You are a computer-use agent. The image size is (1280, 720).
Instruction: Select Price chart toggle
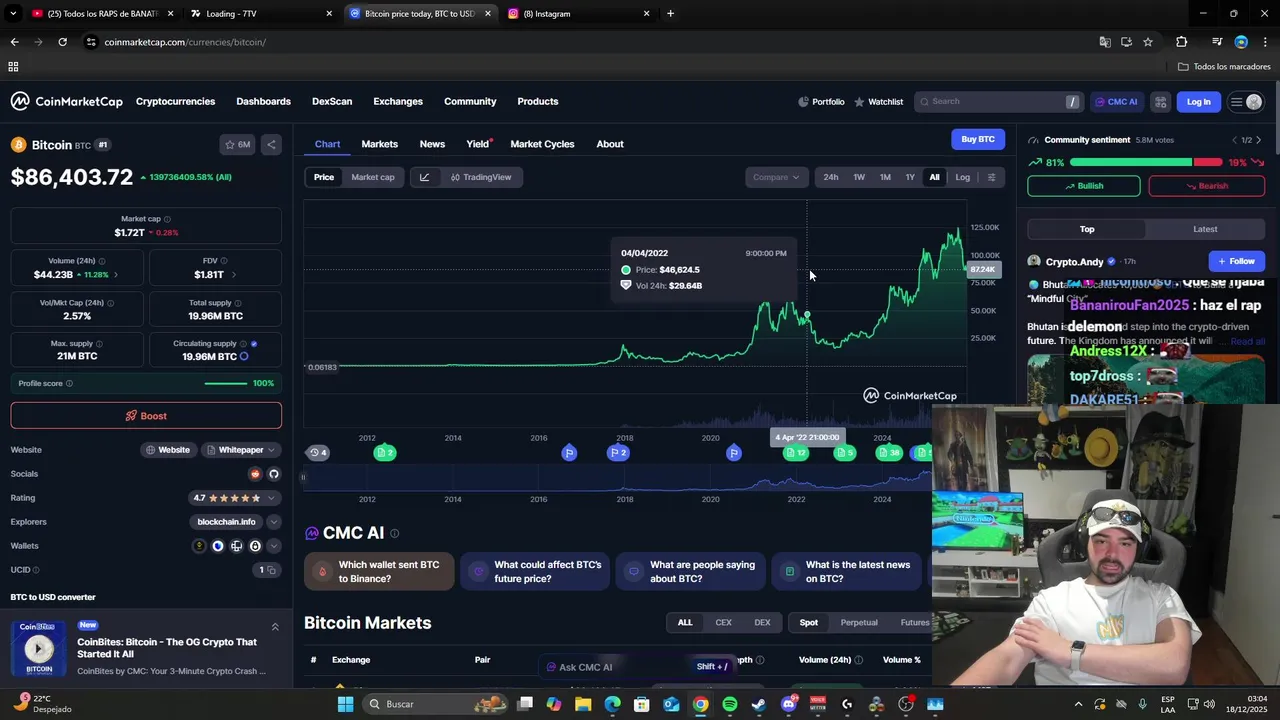click(324, 177)
